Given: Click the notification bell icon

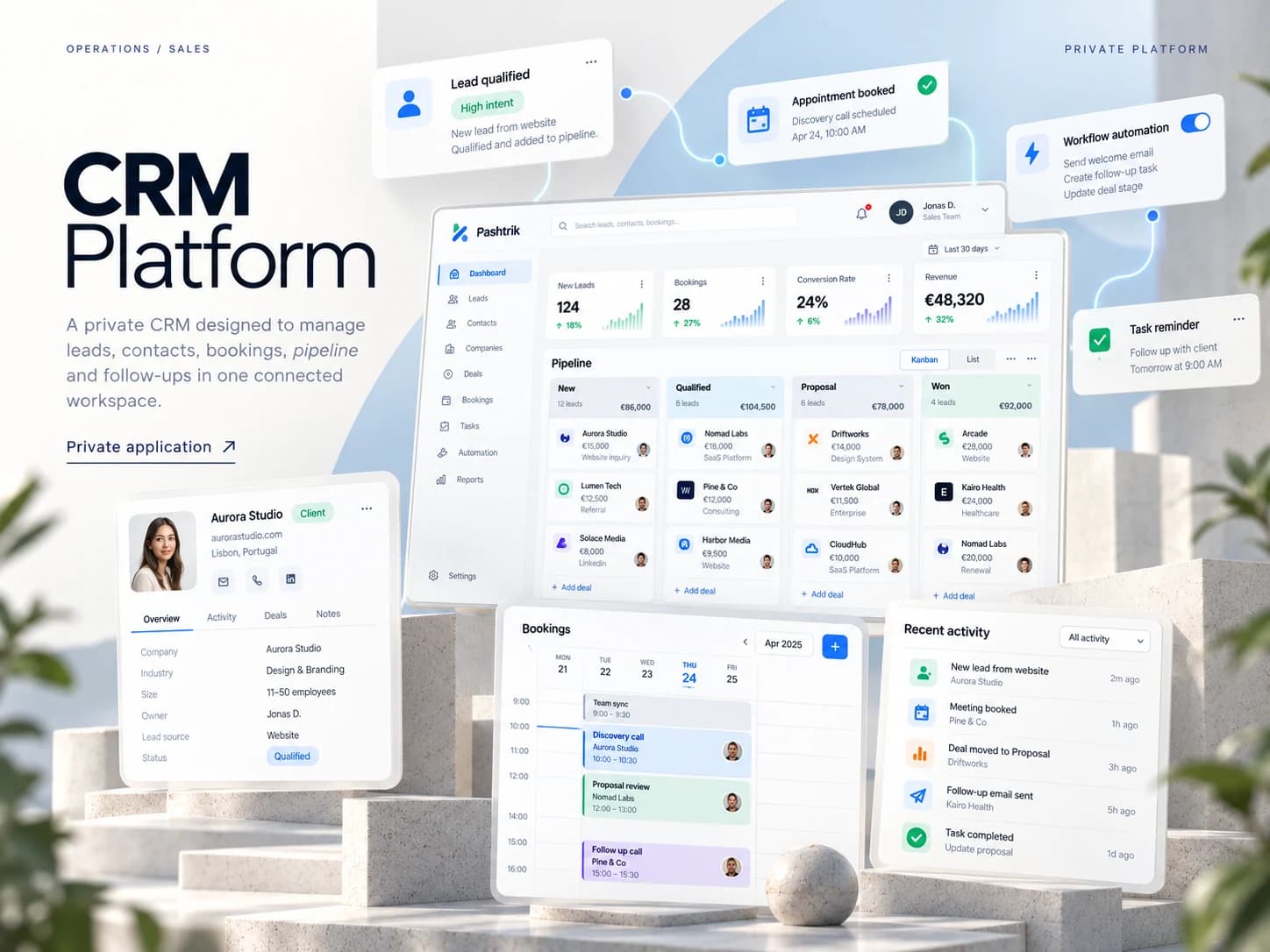Looking at the screenshot, I should tap(861, 213).
